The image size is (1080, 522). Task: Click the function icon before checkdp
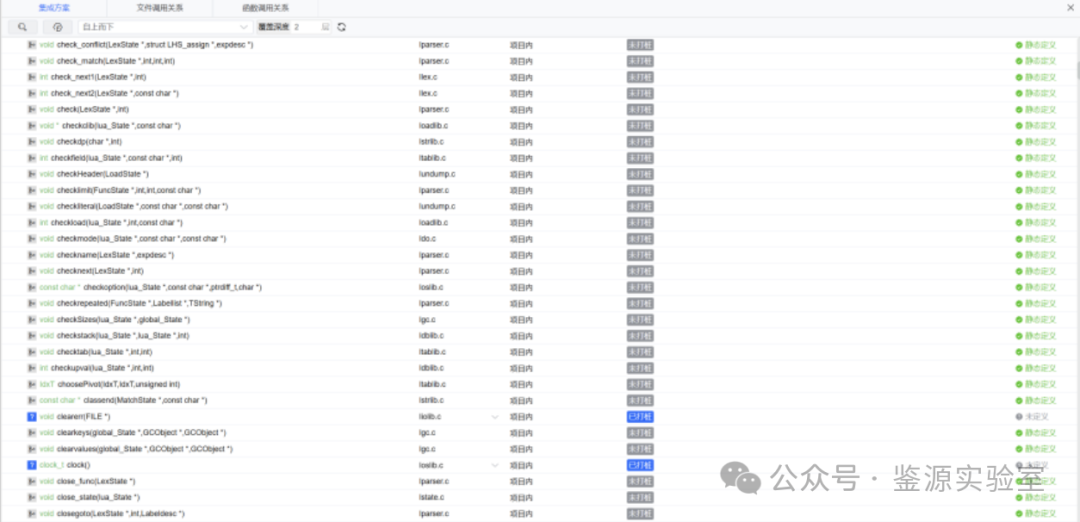click(32, 142)
